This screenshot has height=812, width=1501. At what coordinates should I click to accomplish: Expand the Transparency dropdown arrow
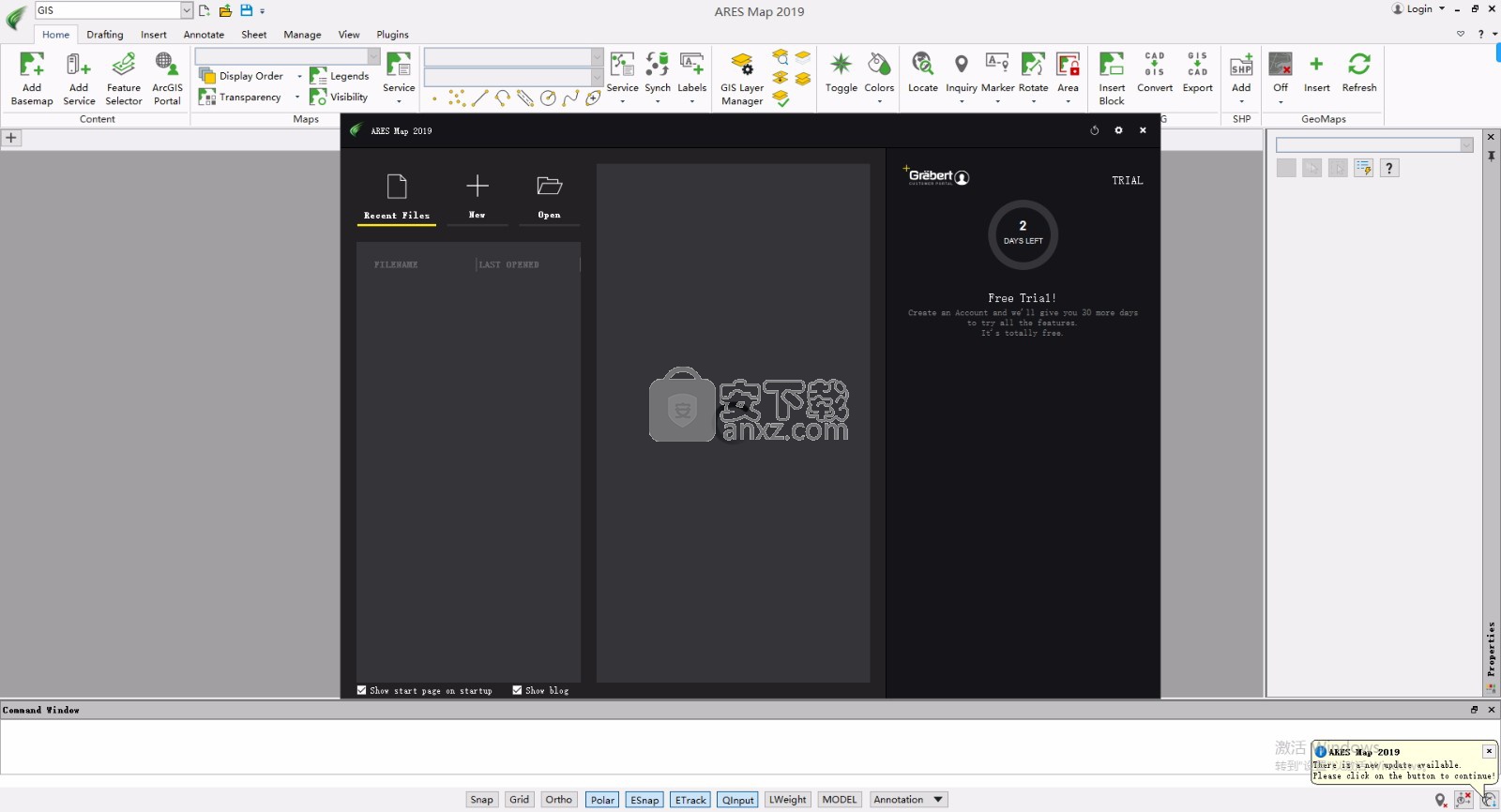297,98
